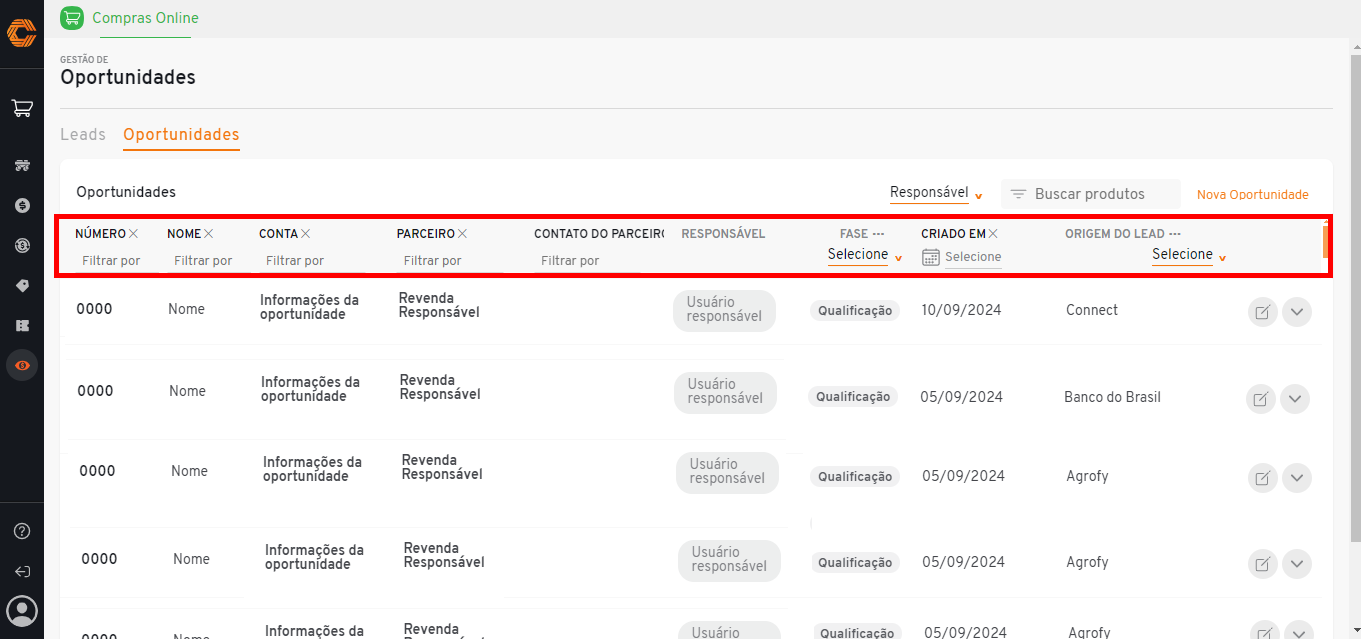
Task: Open the tractor machinery sidebar icon
Action: point(22,165)
